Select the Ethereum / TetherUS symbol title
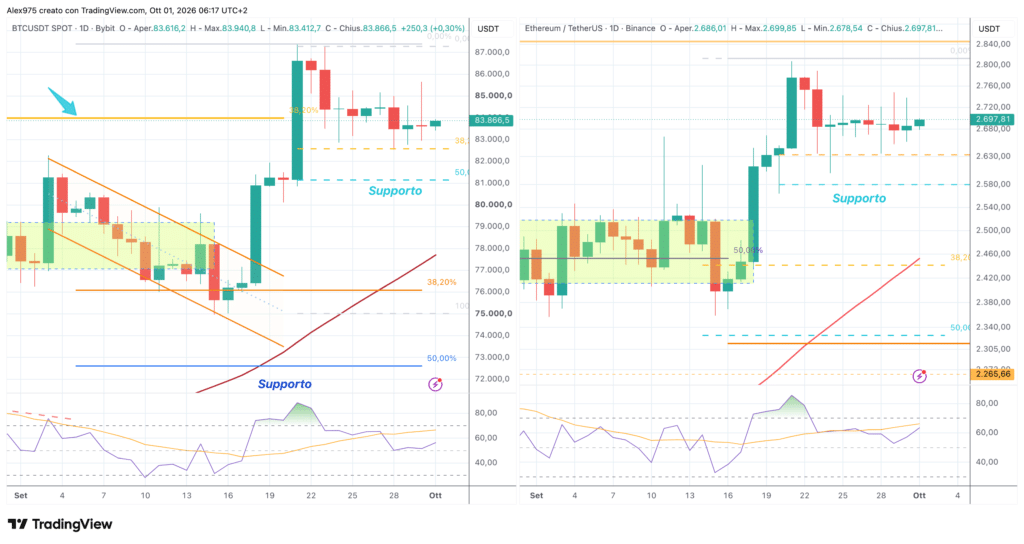1024x544 pixels. [x=564, y=29]
